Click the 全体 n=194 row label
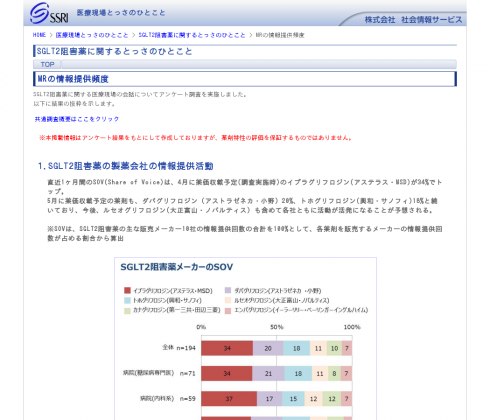This screenshot has height=420, width=490. [179, 348]
